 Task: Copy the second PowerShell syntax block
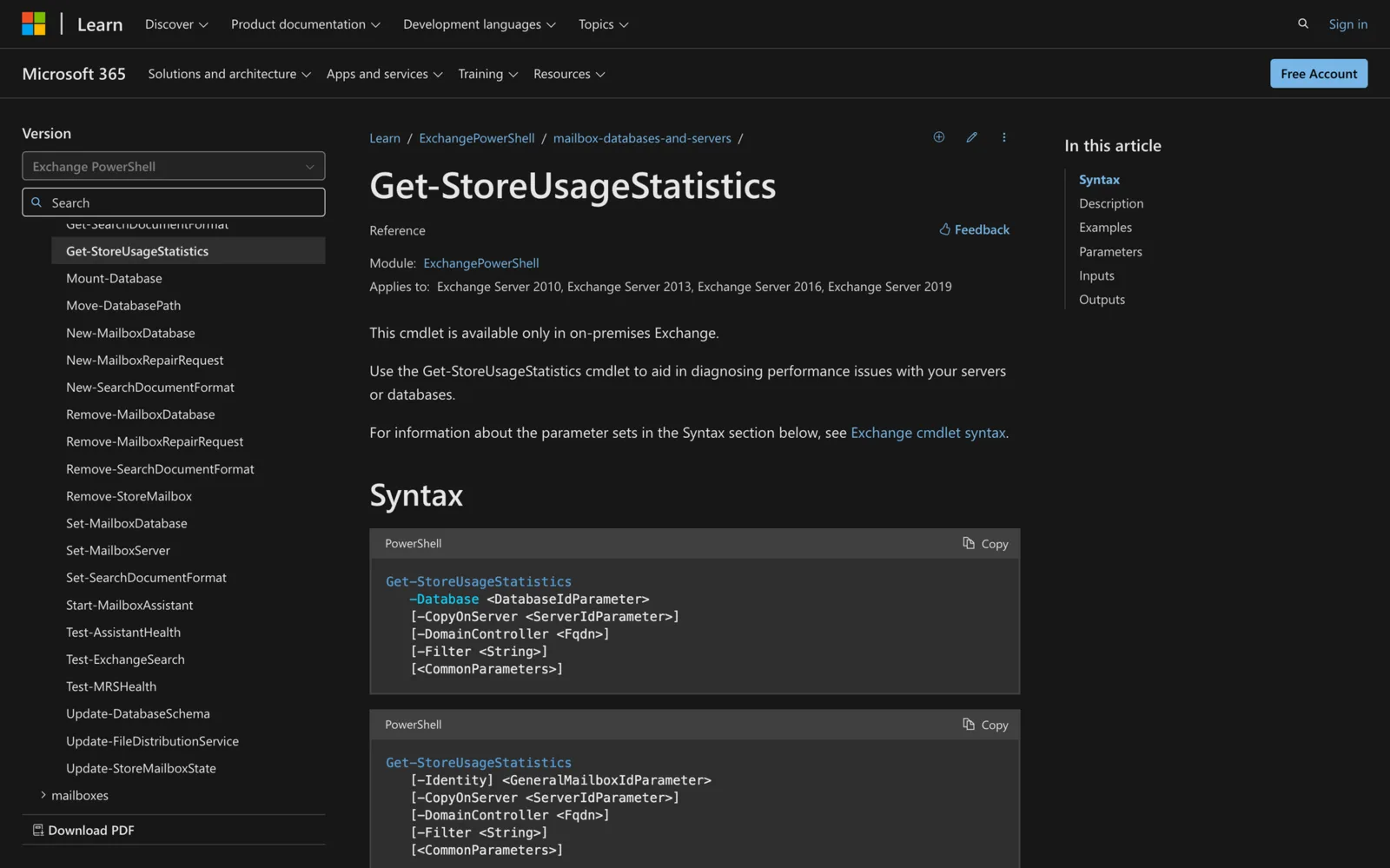pos(985,725)
